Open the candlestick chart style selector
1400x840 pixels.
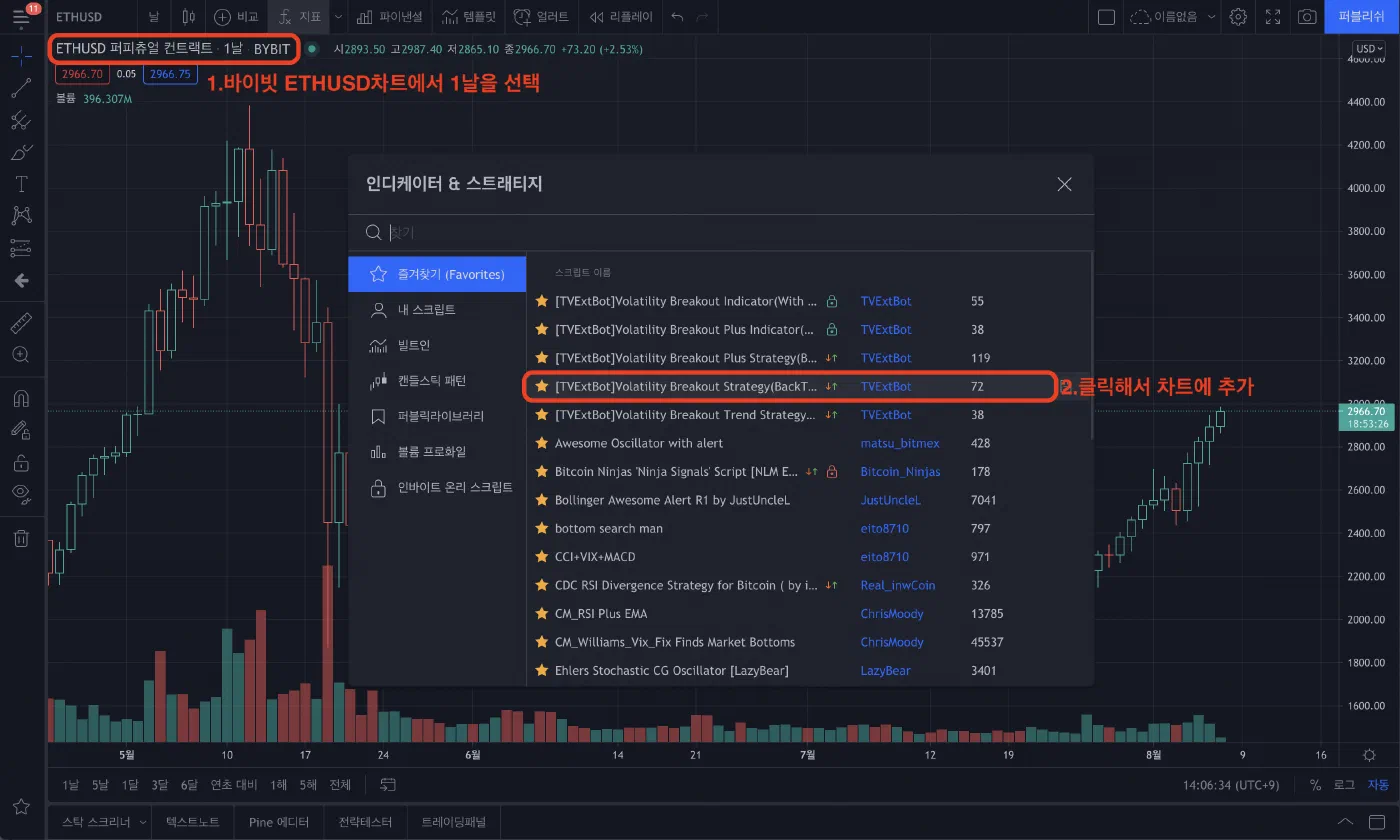pos(188,17)
